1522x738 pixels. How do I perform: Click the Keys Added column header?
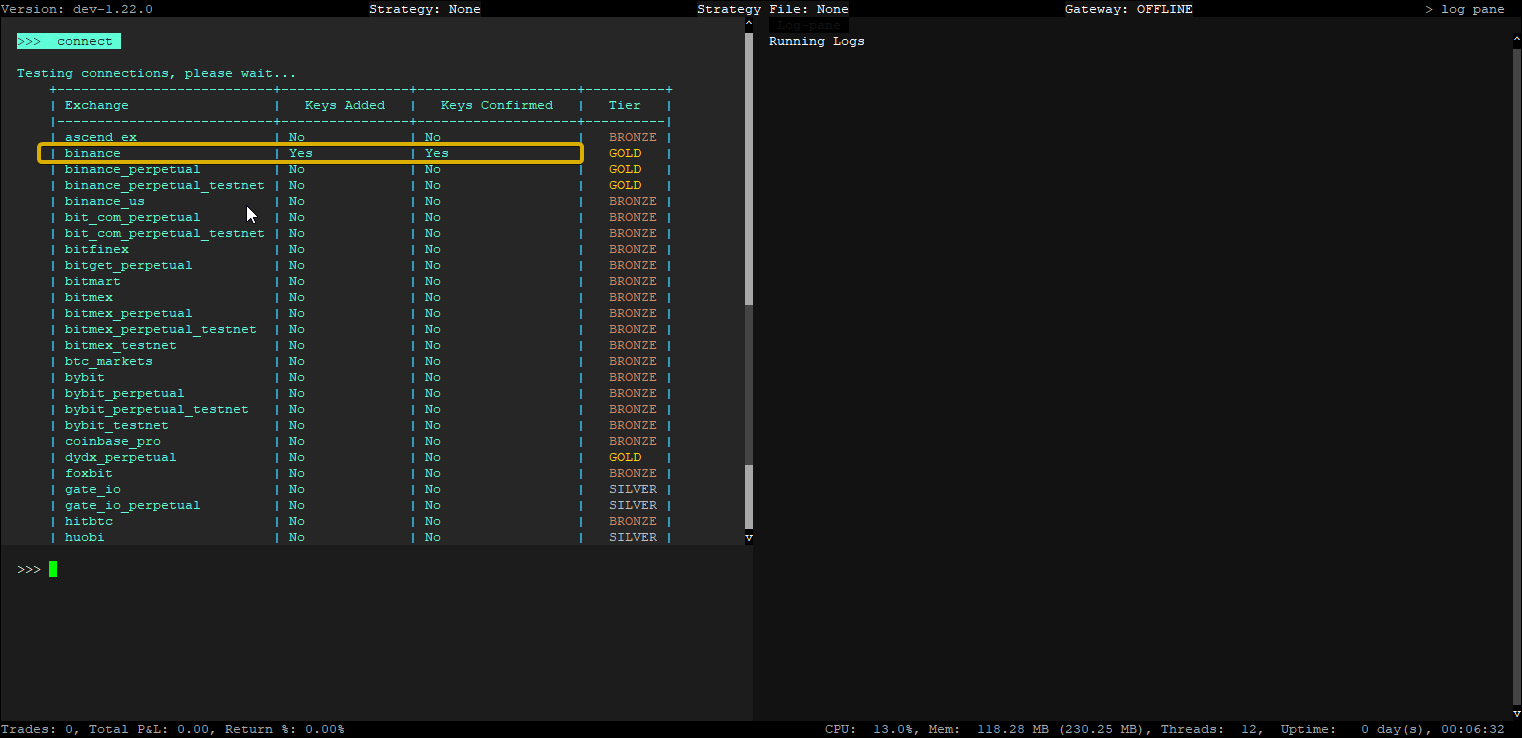tap(344, 105)
